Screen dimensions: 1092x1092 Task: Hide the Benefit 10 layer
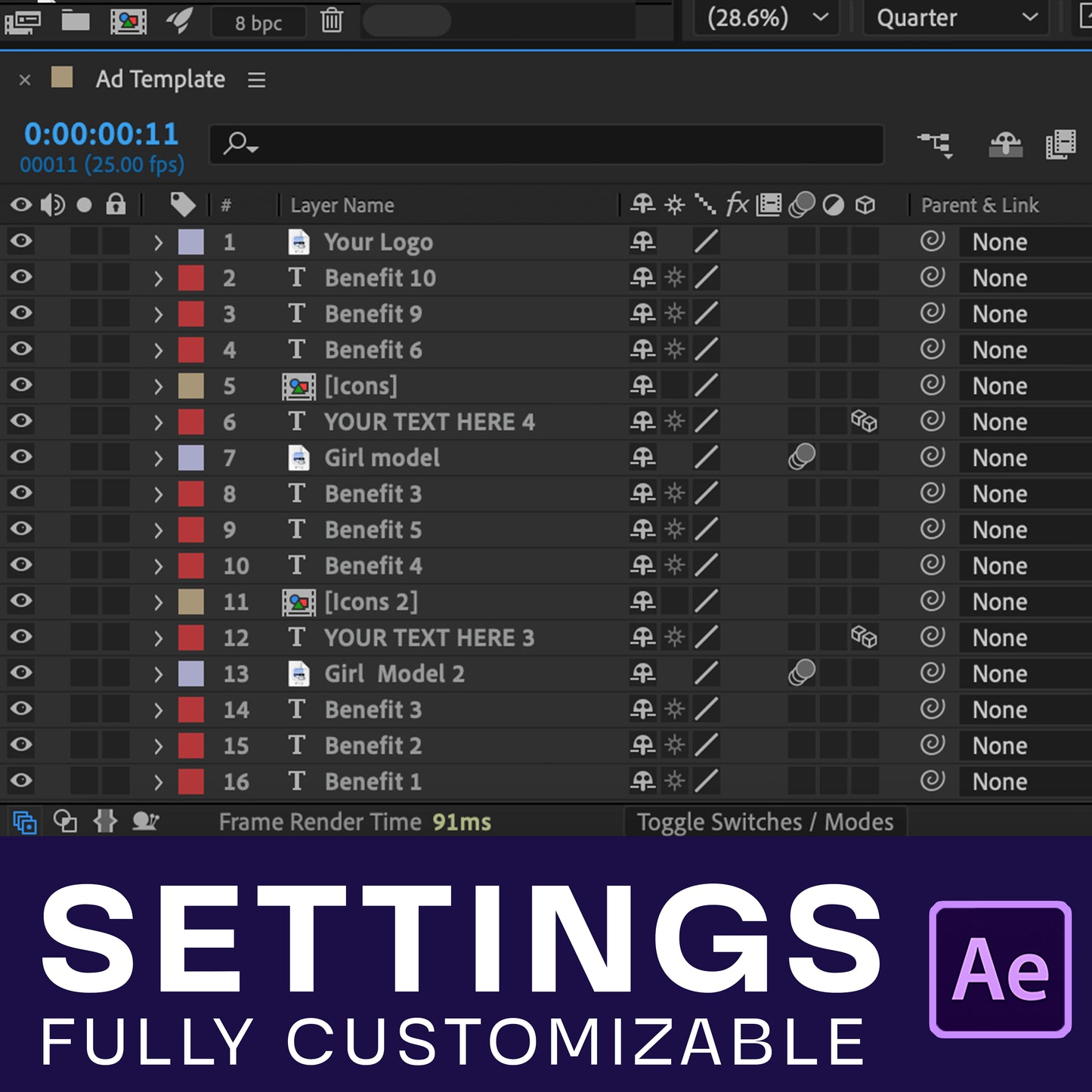pyautogui.click(x=21, y=277)
